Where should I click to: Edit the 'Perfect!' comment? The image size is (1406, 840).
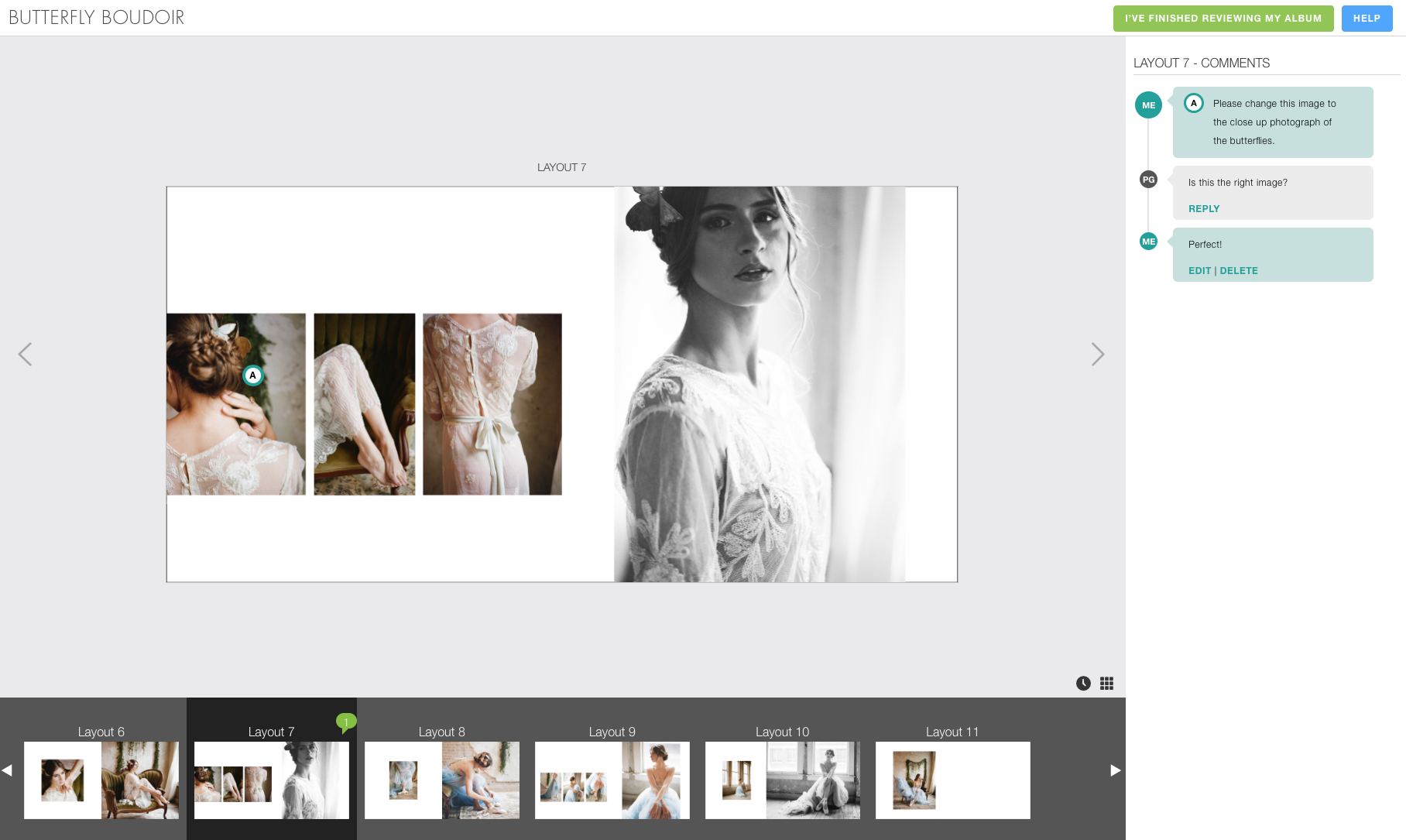(x=1199, y=271)
